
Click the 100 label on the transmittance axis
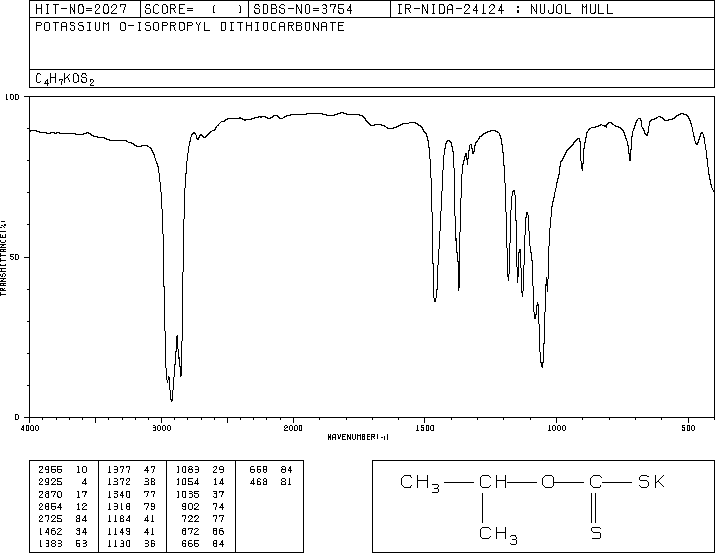tap(12, 97)
